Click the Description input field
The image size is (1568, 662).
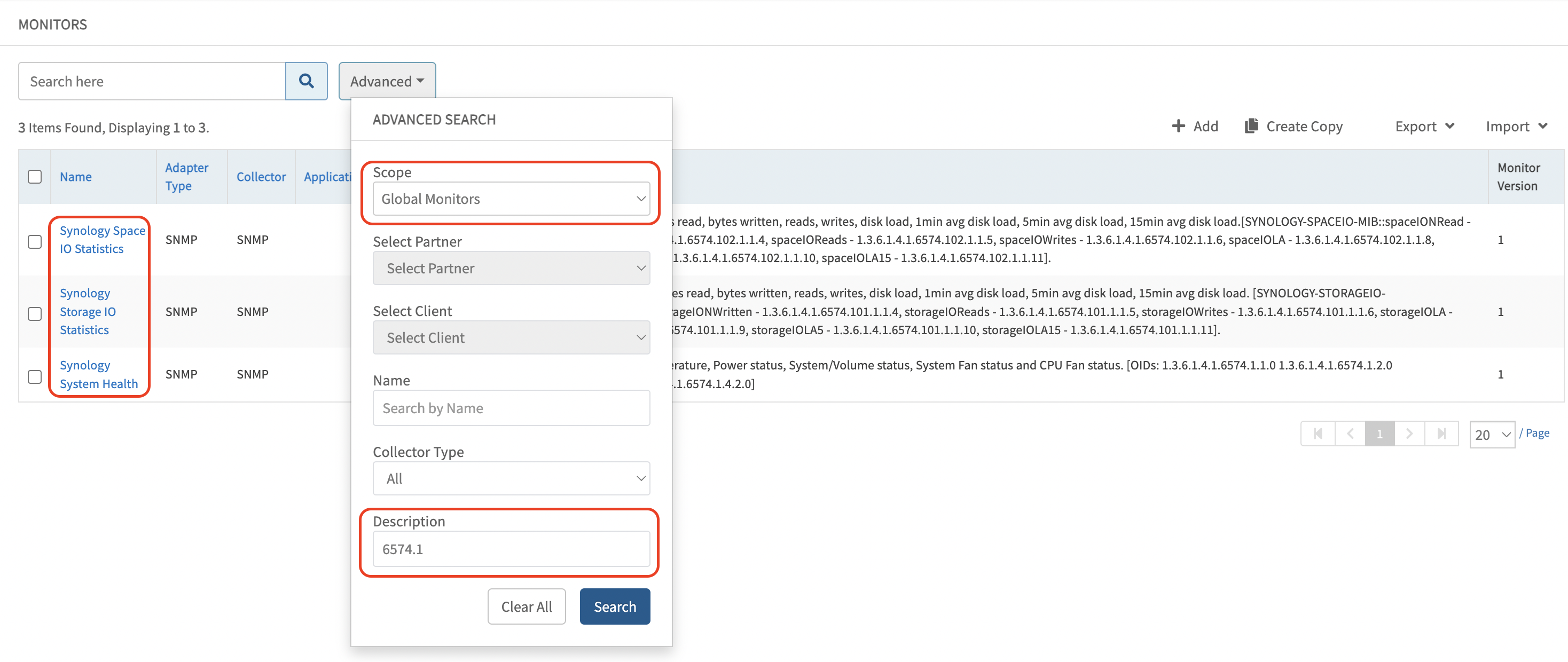pyautogui.click(x=511, y=549)
